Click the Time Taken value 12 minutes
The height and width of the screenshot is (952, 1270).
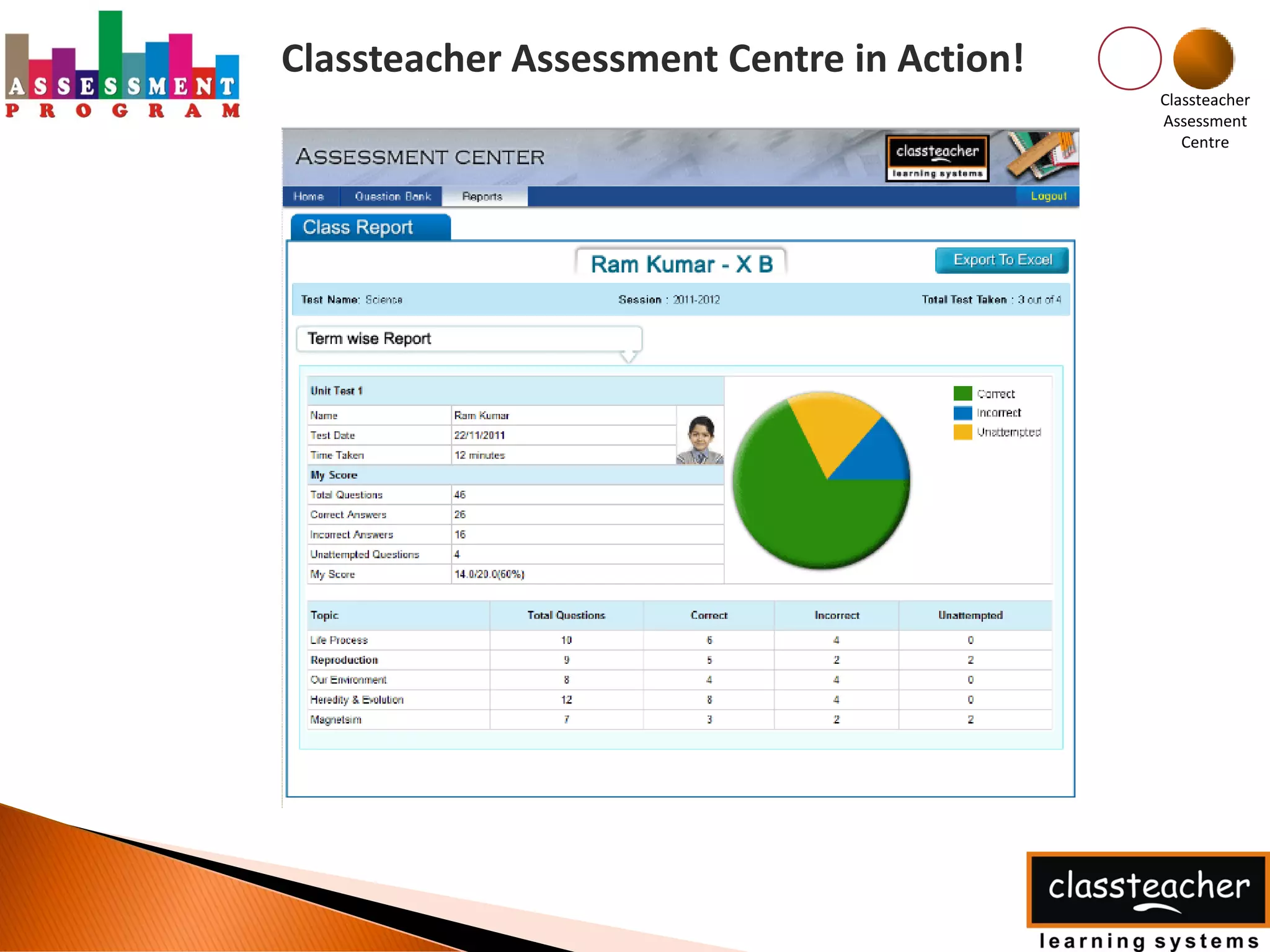[479, 455]
